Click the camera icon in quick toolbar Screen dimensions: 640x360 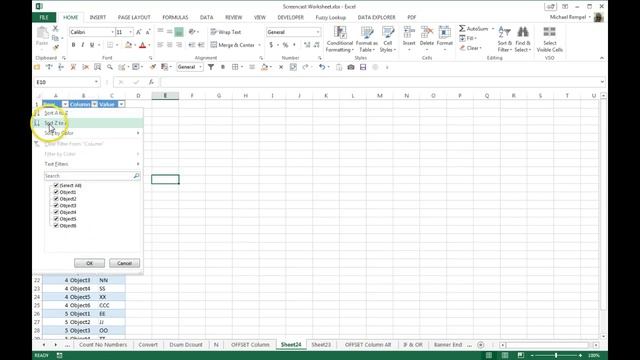pos(351,67)
